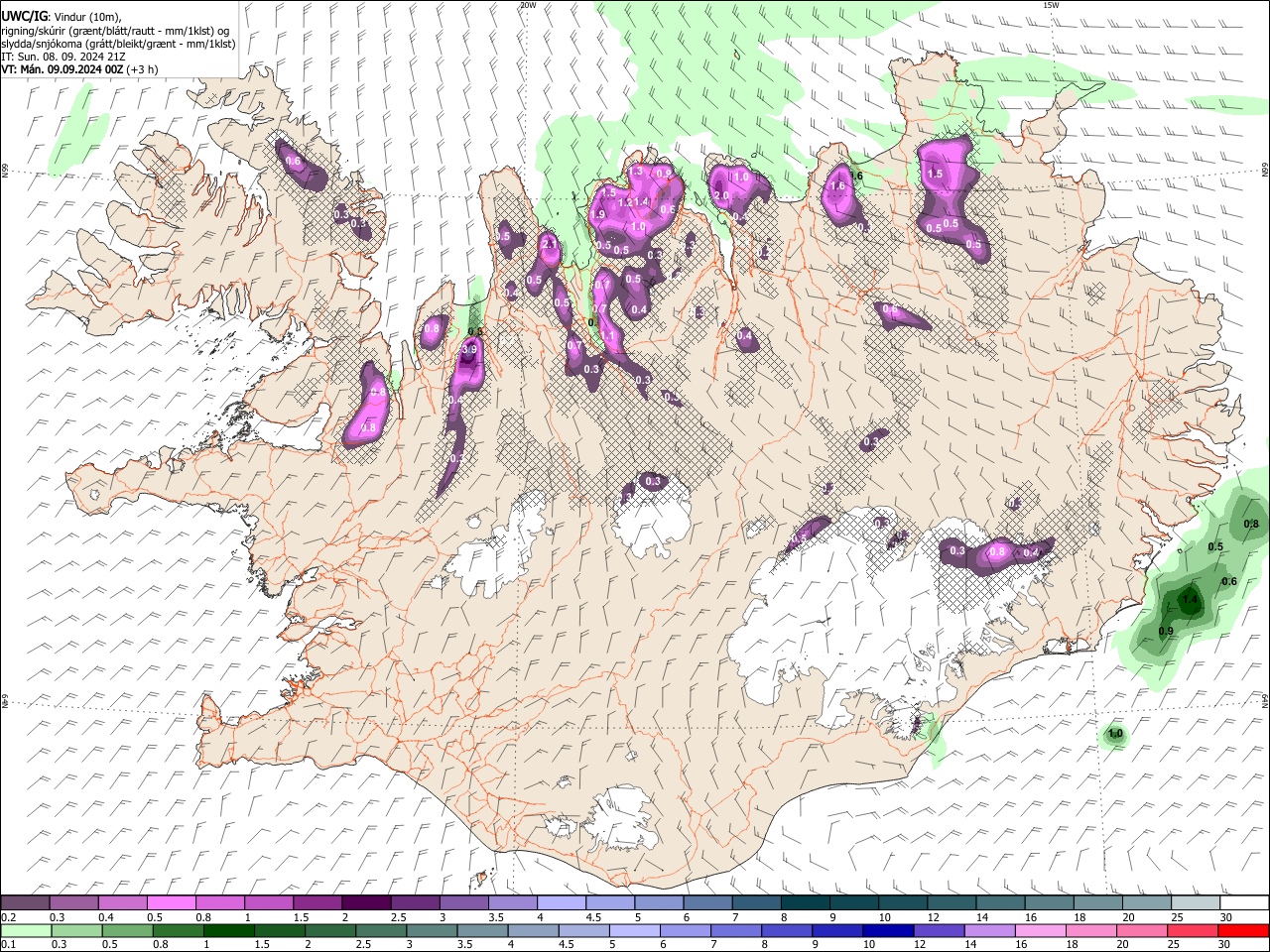Click the 1.0 value in the small isolated green rain spot
The image size is (1270, 952).
pyautogui.click(x=1115, y=734)
